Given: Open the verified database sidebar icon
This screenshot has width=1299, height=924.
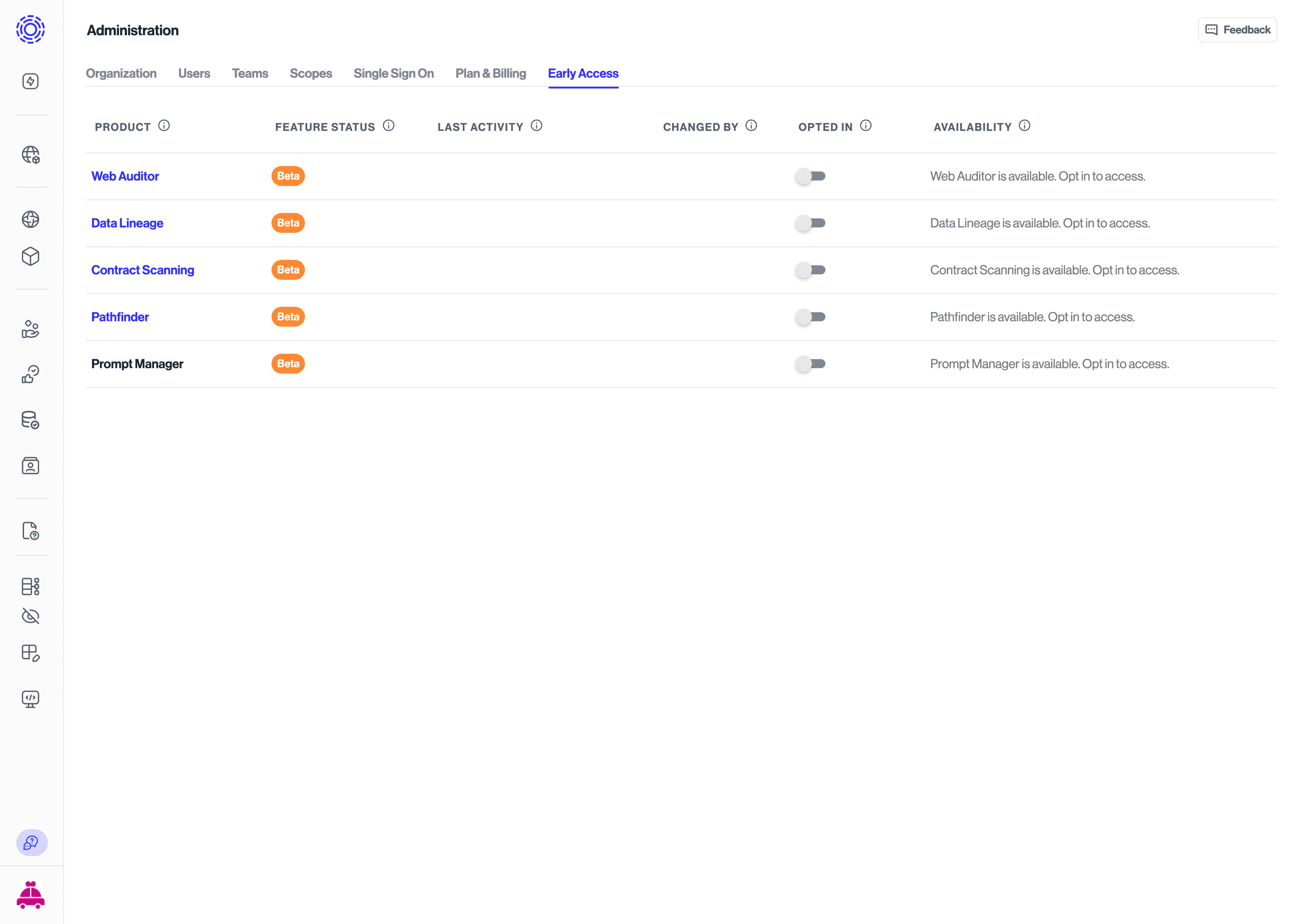Looking at the screenshot, I should point(31,420).
